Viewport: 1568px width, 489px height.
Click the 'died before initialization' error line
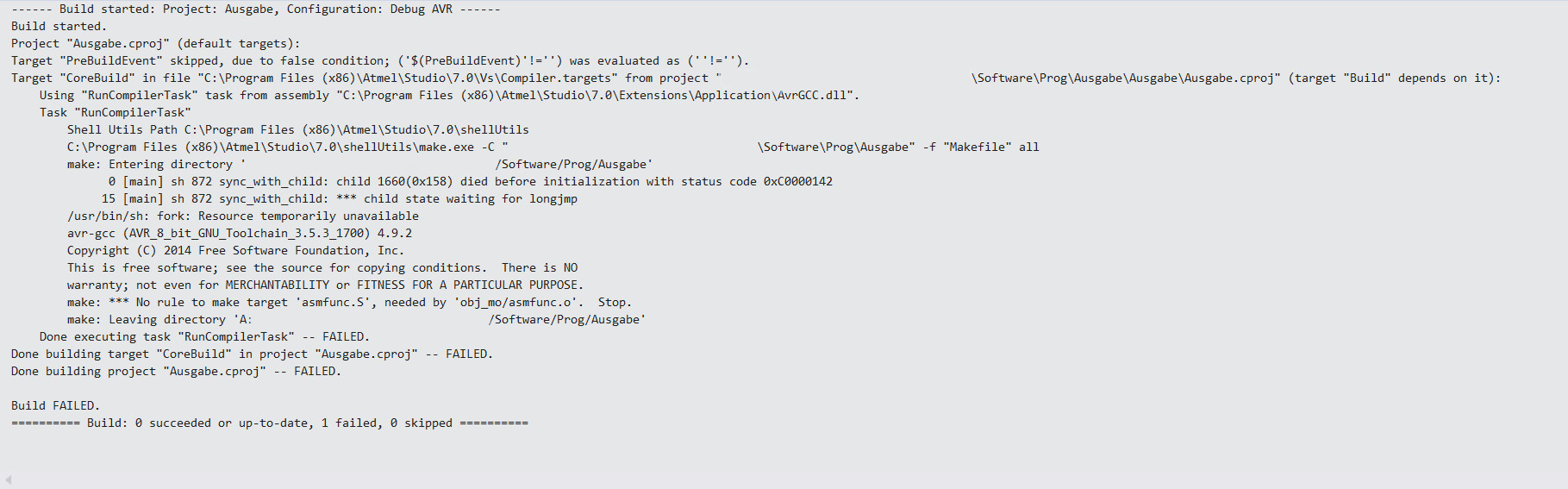click(x=471, y=181)
